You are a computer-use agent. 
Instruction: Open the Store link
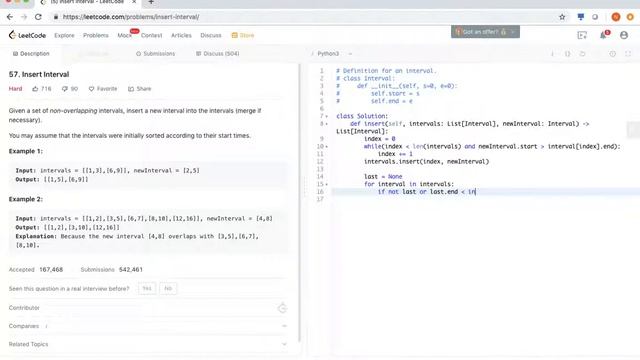click(x=243, y=36)
